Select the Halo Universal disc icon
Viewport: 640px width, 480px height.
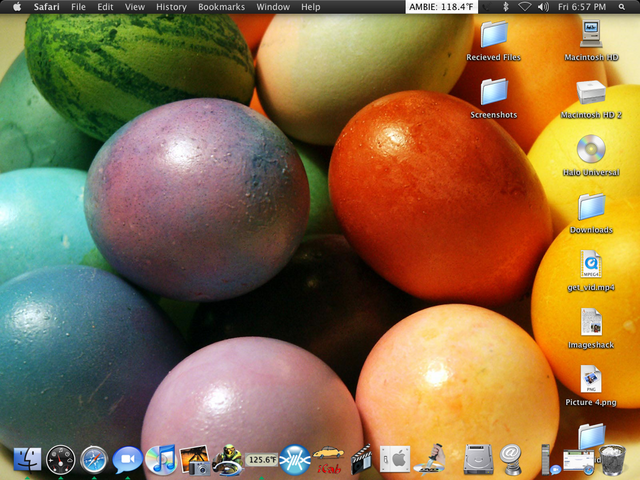(x=592, y=151)
